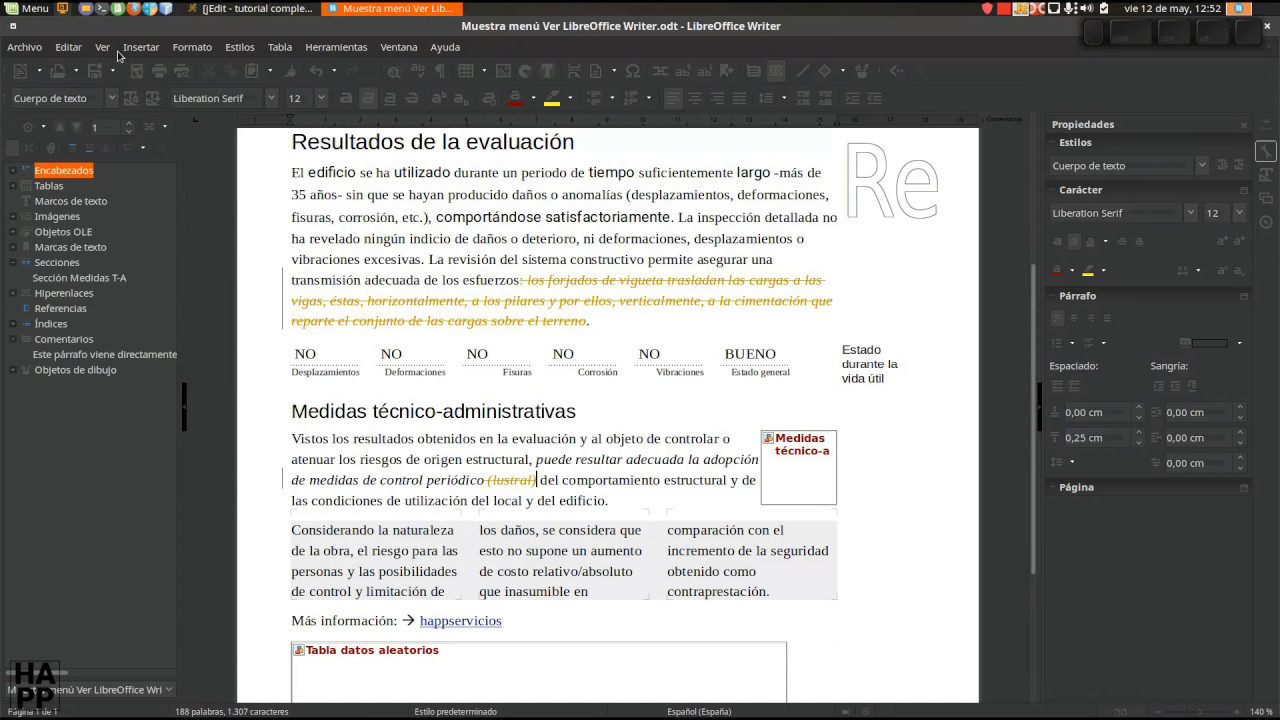Toggle Align Left in formatting toolbar

pos(673,98)
